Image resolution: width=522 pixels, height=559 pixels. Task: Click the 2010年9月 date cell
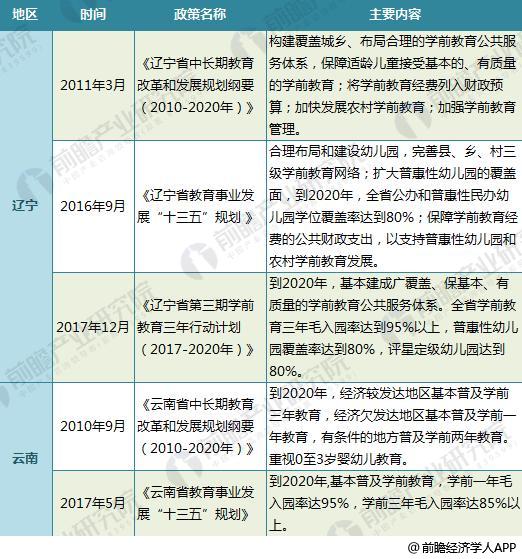coord(93,426)
